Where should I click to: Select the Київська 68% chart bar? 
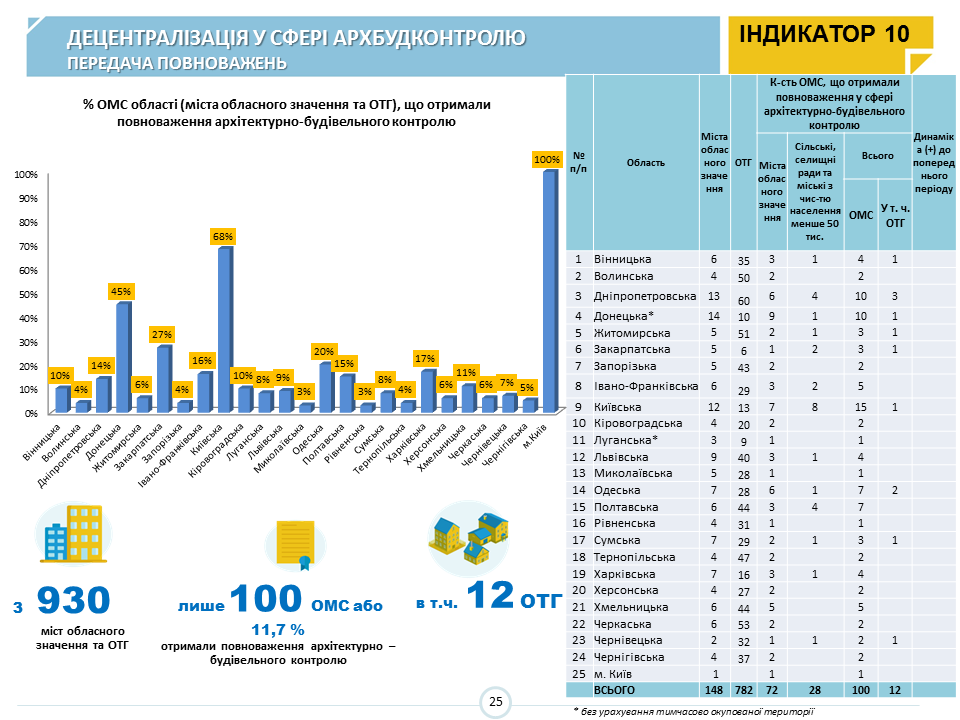tap(224, 329)
